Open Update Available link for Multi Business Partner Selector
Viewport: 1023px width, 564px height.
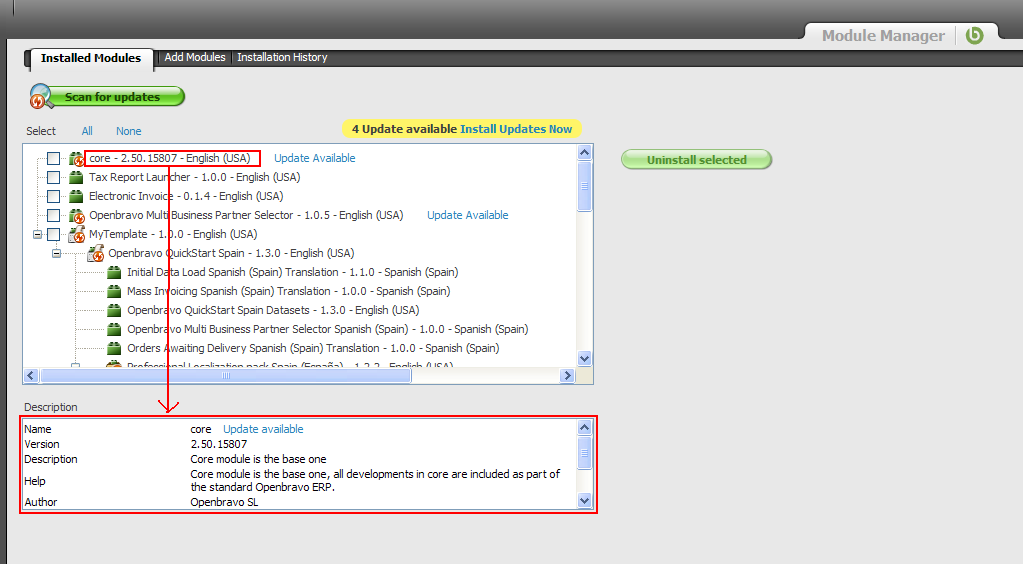click(467, 215)
